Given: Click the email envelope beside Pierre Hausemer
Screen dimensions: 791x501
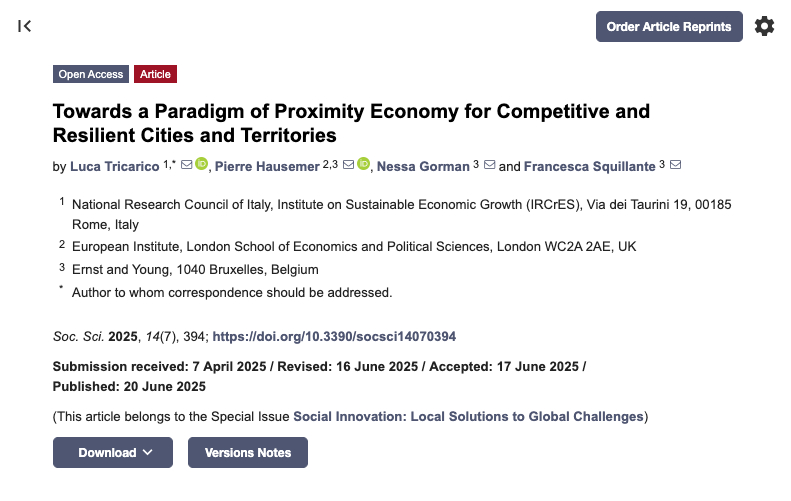Looking at the screenshot, I should [348, 165].
